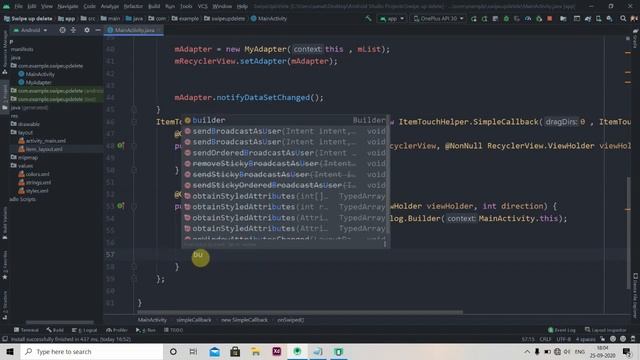640x360 pixels.
Task: Choose first sendBroadcastAsUser autocomplete suggestion
Action: tap(285, 131)
